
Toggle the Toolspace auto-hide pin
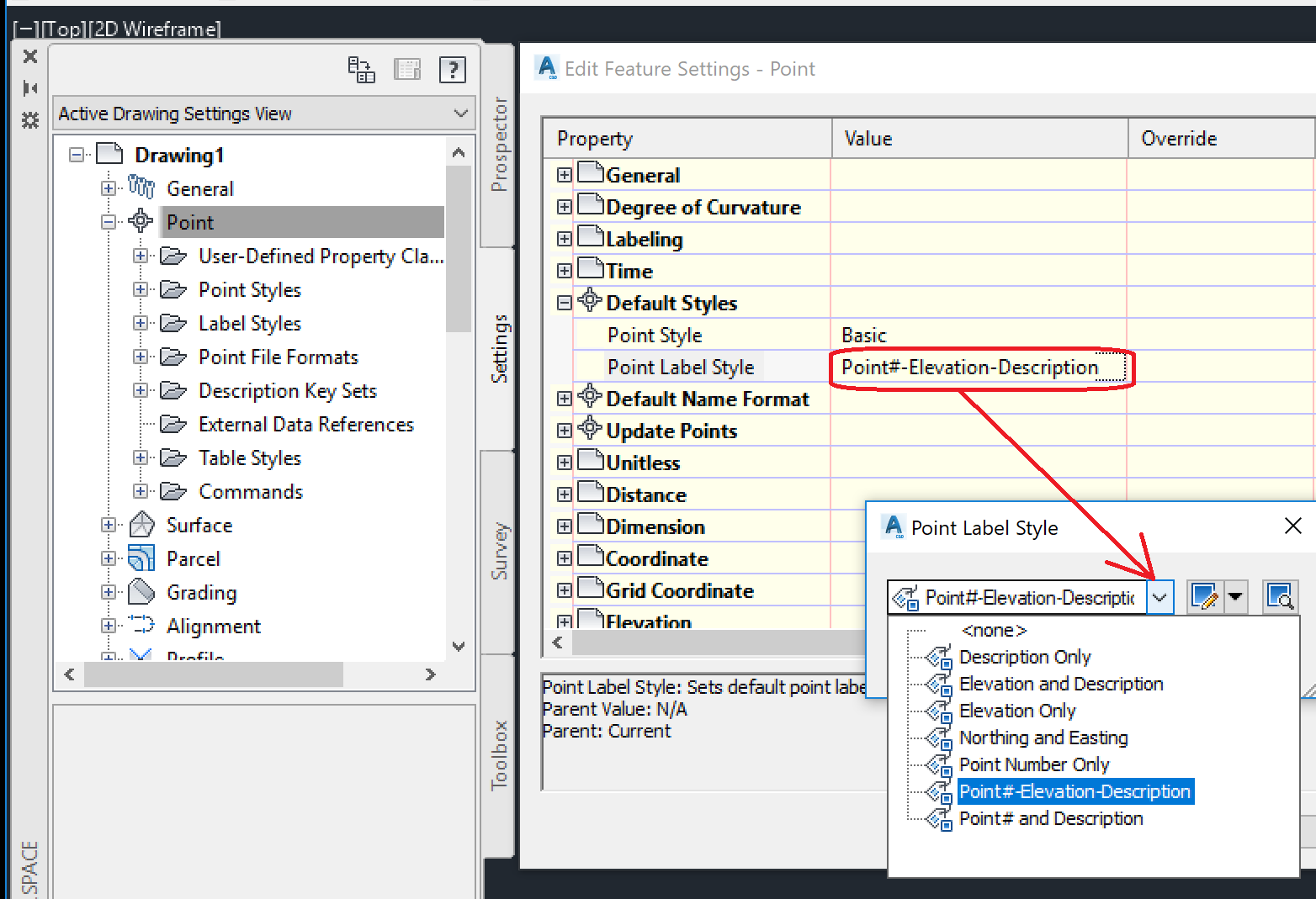click(x=30, y=87)
